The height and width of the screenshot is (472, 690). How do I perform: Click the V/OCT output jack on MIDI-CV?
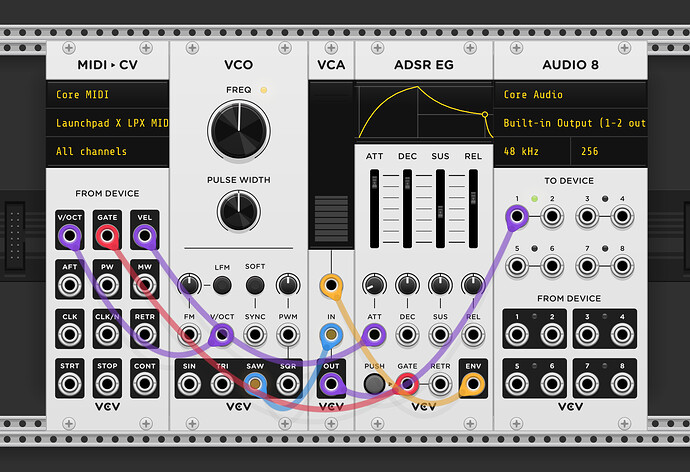pos(70,236)
